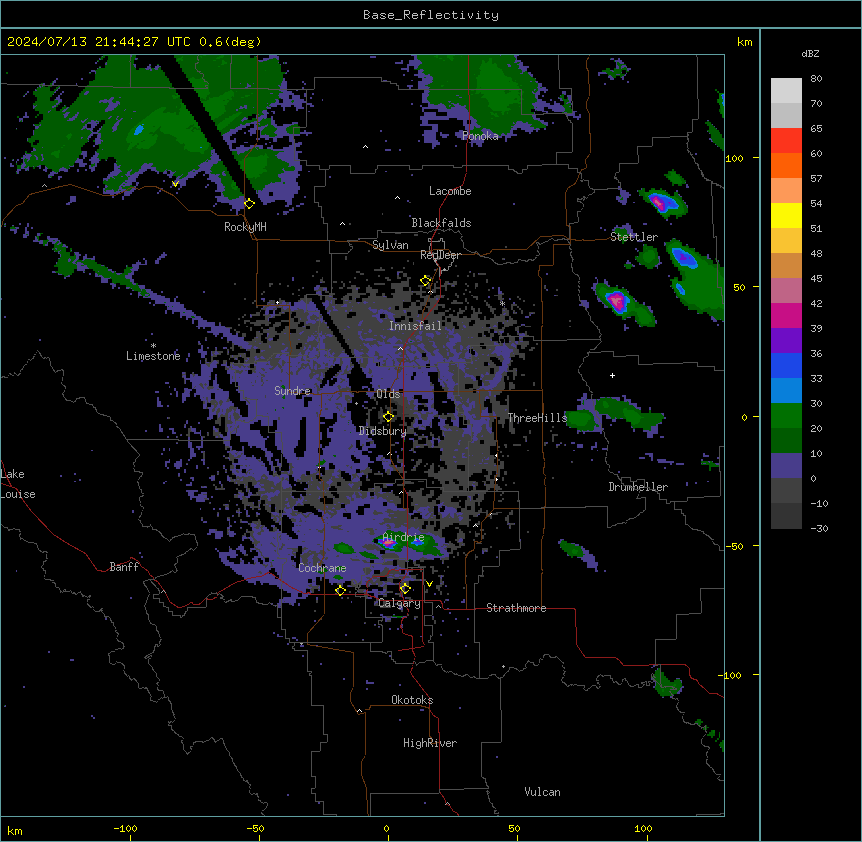Select the yellow diamond marker south of Cochrane

(x=340, y=590)
